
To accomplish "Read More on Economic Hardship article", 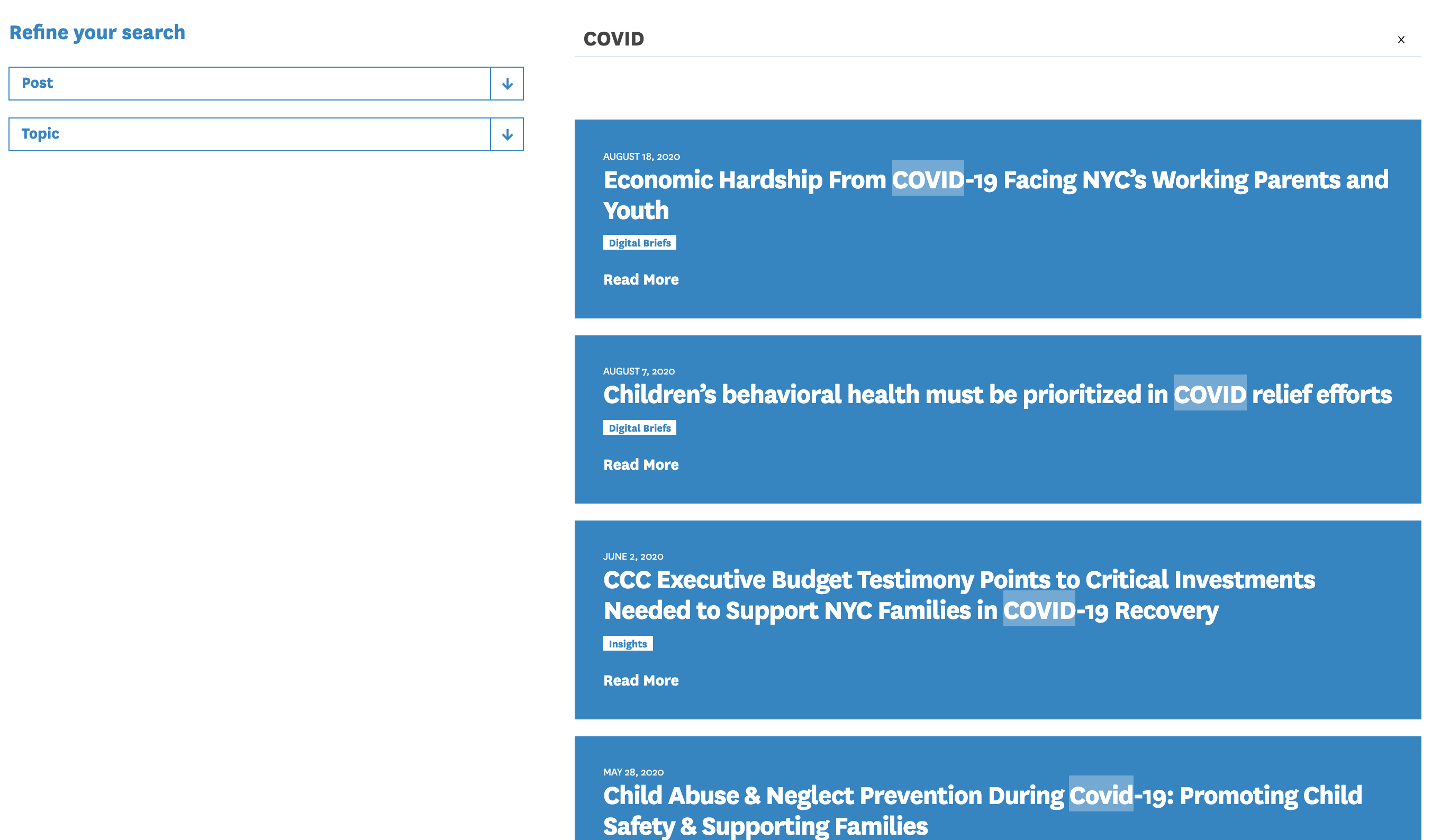I will coord(640,279).
